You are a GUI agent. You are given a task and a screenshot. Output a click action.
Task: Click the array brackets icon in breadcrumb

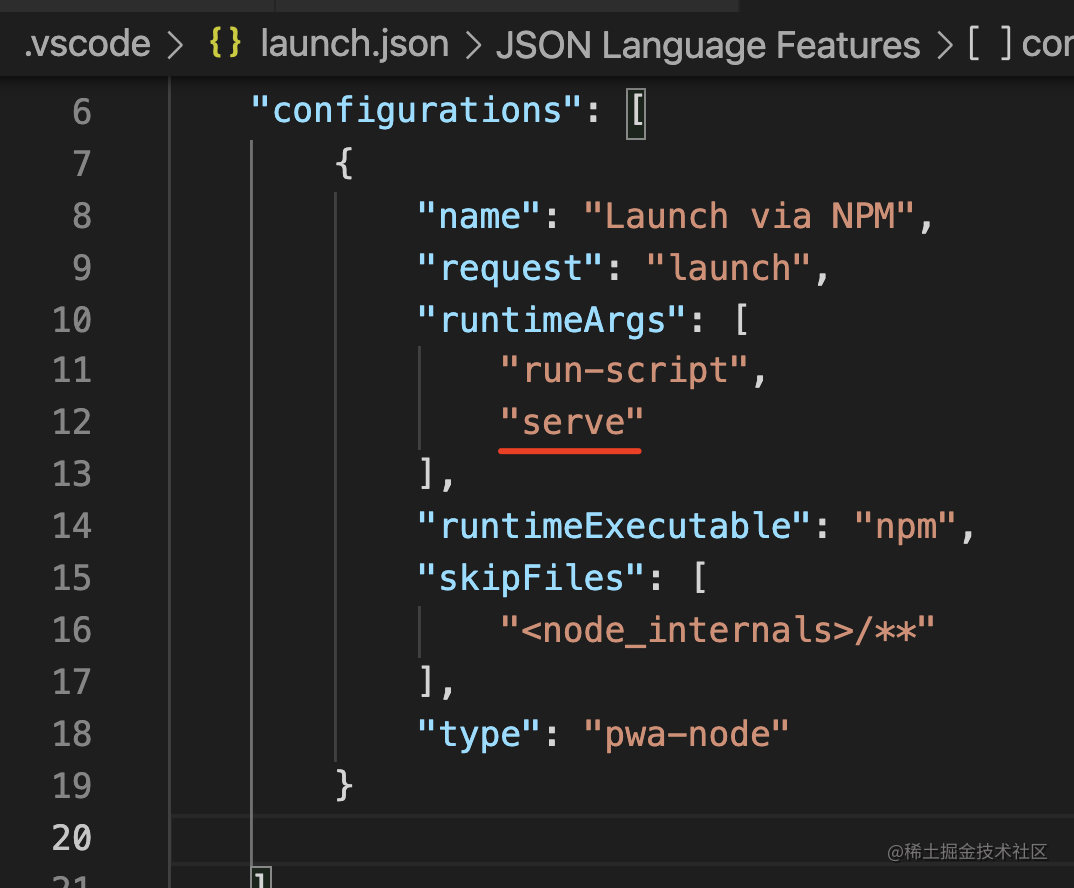click(990, 44)
